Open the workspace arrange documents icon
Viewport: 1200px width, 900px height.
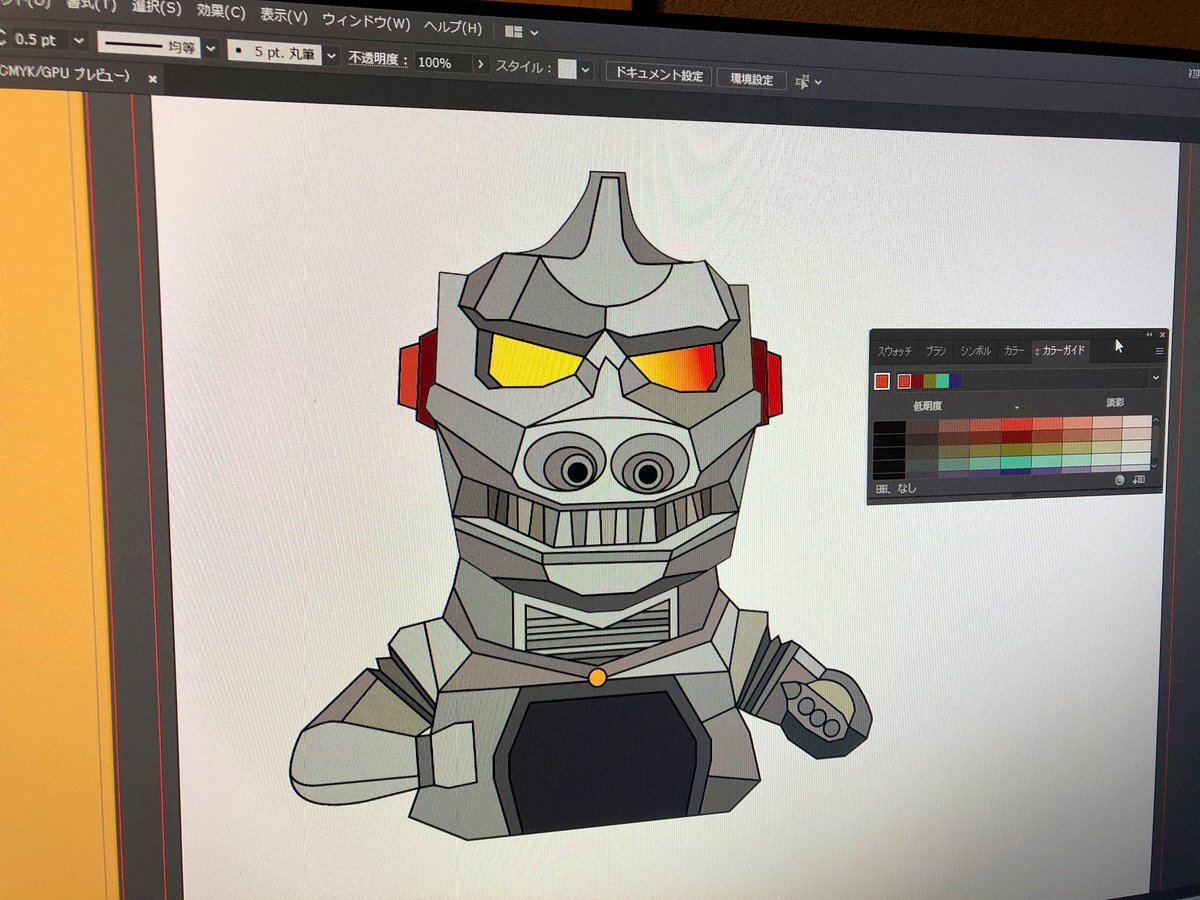(x=520, y=30)
